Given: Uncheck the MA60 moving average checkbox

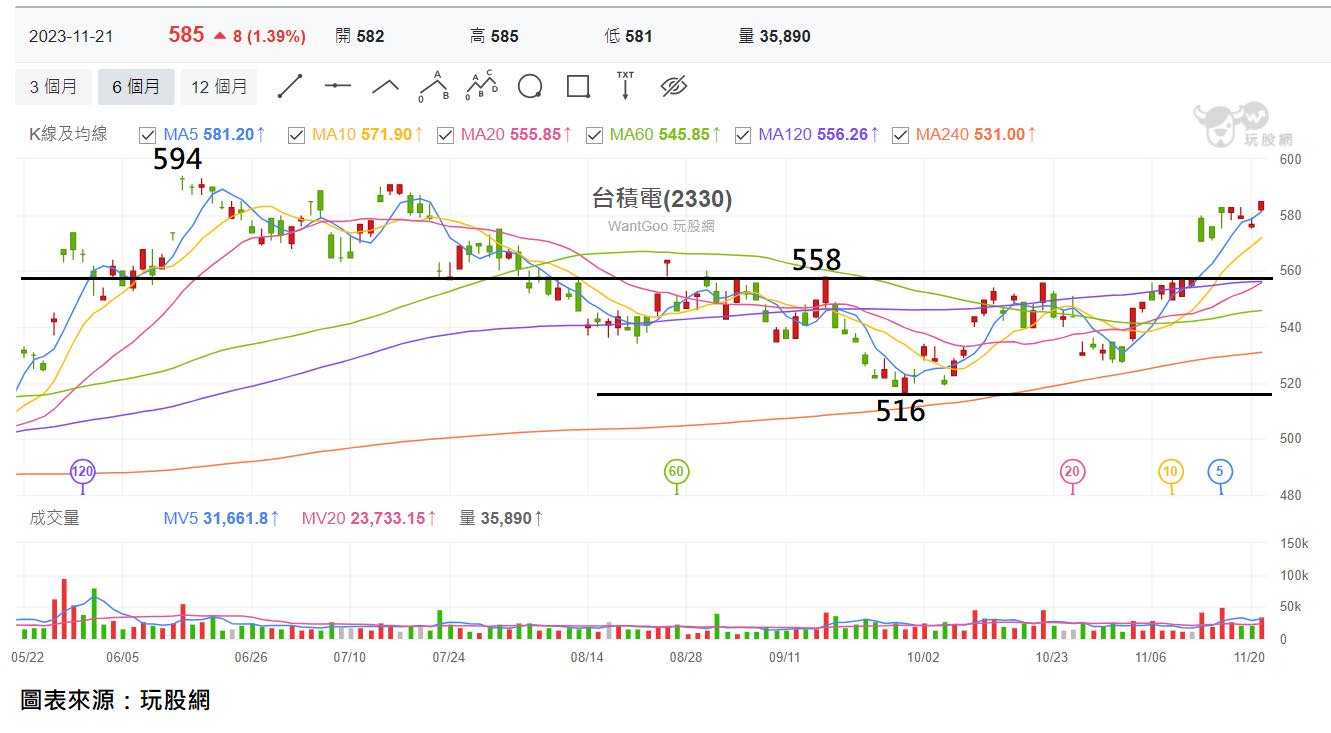Looking at the screenshot, I should [x=594, y=135].
